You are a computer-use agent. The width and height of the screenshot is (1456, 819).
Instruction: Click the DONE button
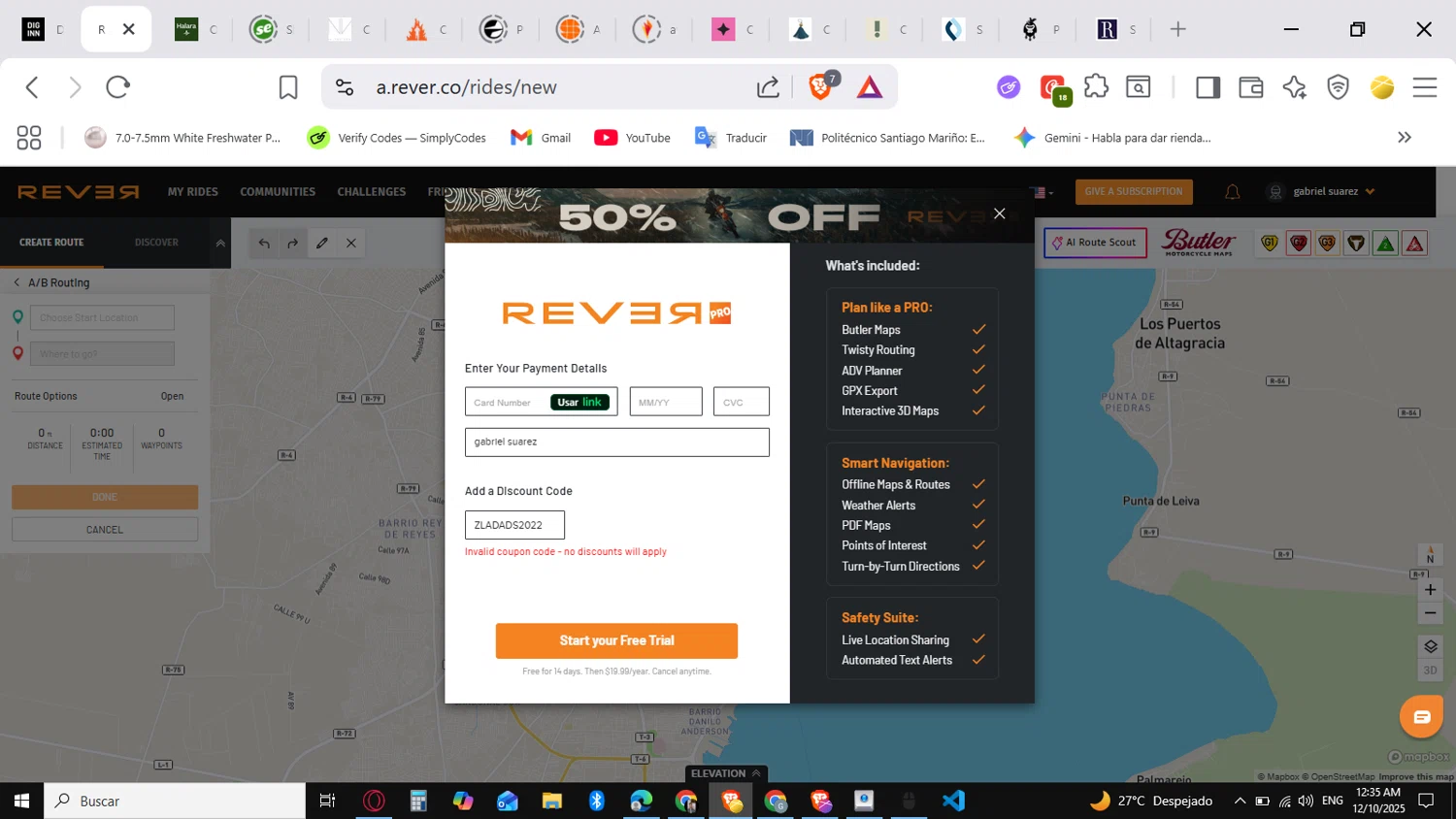pyautogui.click(x=105, y=497)
